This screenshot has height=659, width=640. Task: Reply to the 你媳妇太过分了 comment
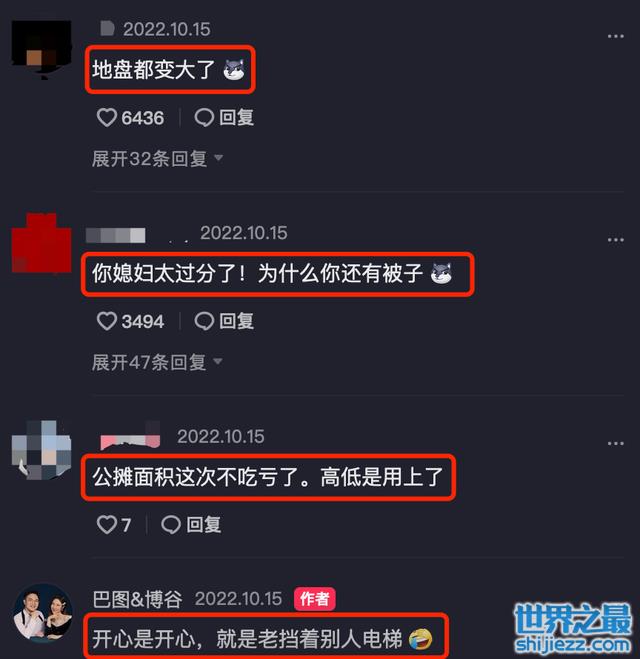tap(224, 322)
